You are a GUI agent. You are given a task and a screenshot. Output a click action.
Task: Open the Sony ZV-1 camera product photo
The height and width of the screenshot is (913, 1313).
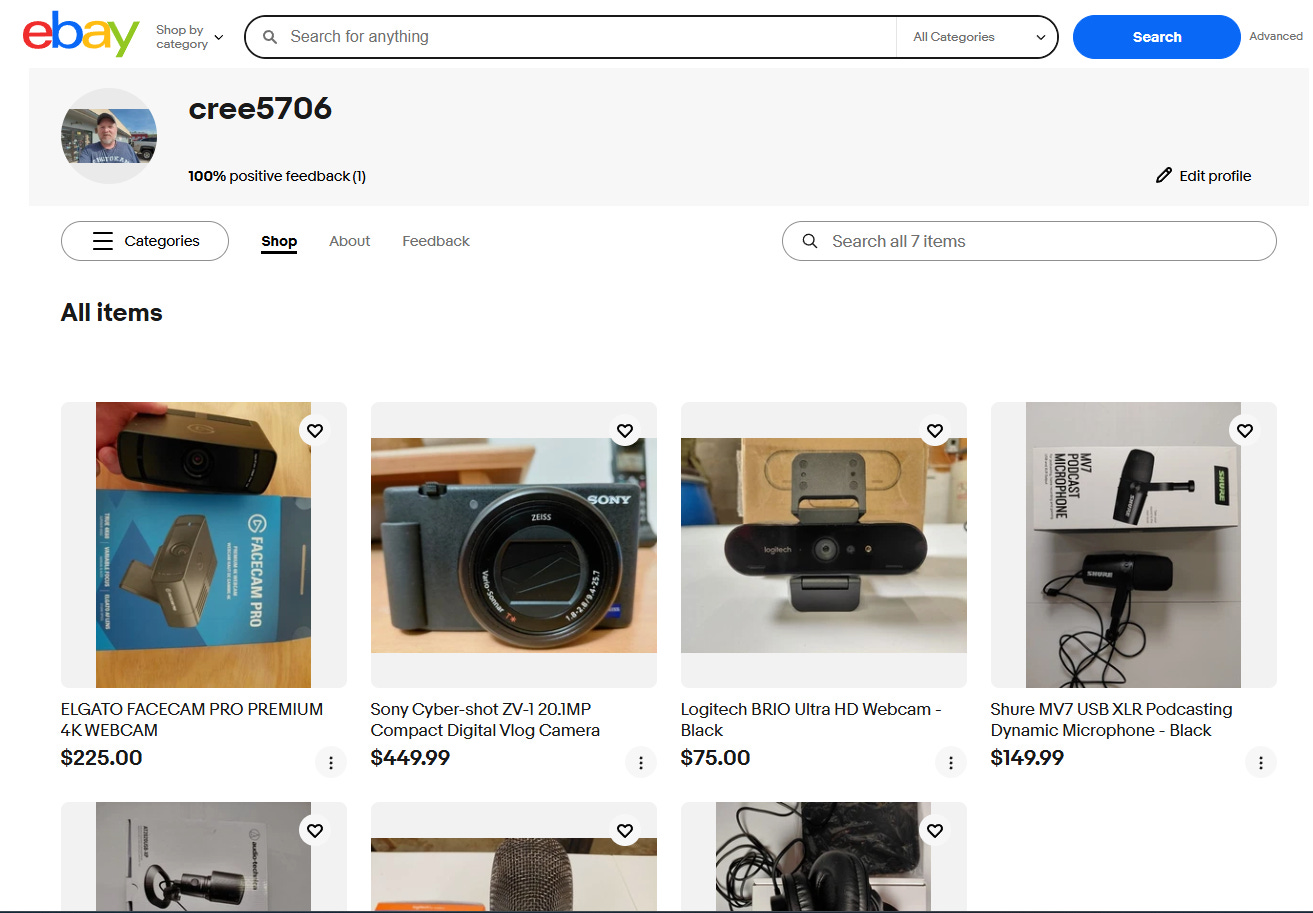pos(514,545)
